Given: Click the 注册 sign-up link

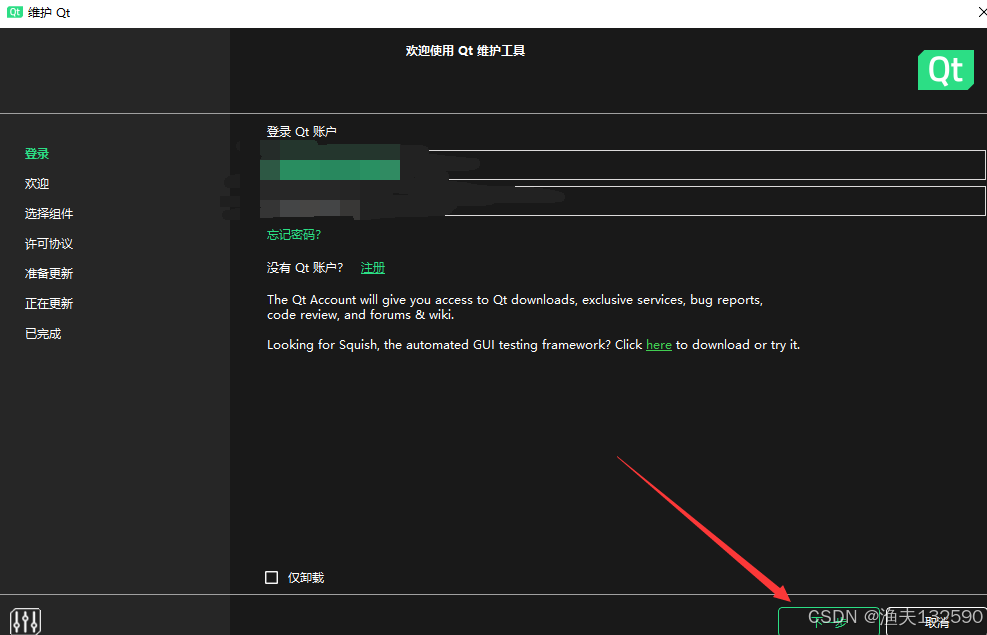Looking at the screenshot, I should 373,268.
